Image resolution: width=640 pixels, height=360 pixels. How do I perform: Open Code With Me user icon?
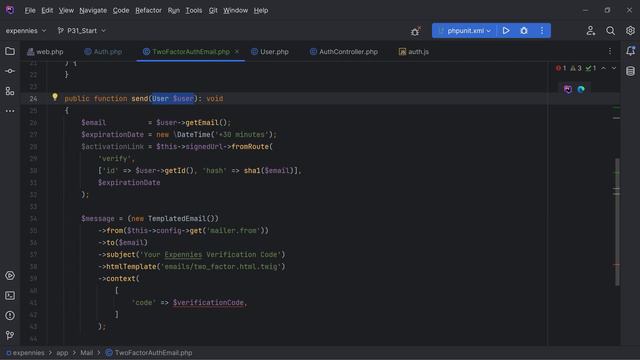pyautogui.click(x=591, y=31)
